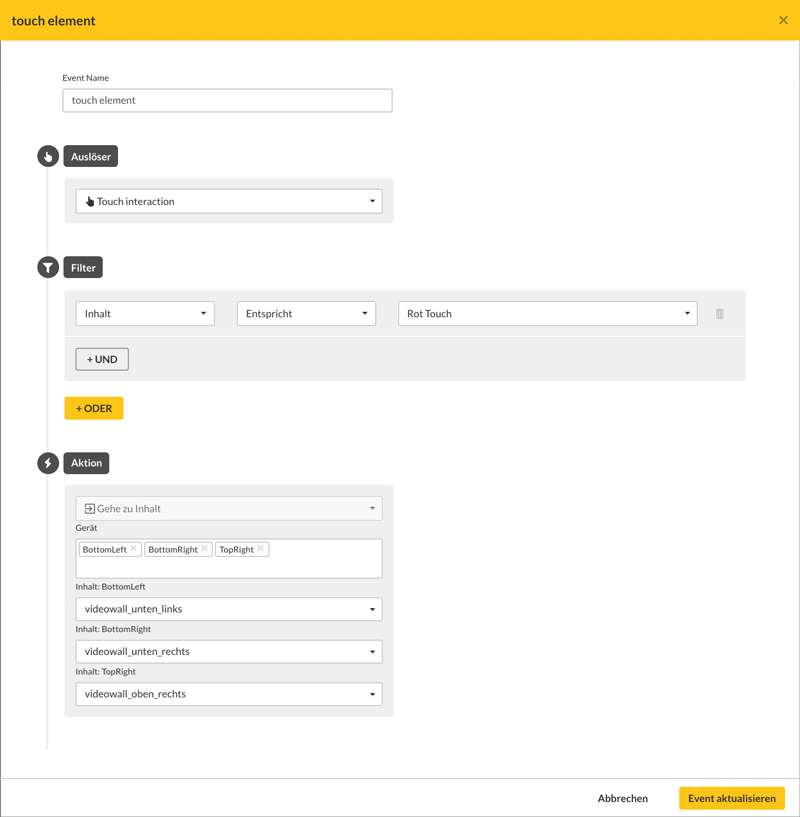Remove BottomRight device tag
This screenshot has height=817, width=800.
tap(204, 548)
